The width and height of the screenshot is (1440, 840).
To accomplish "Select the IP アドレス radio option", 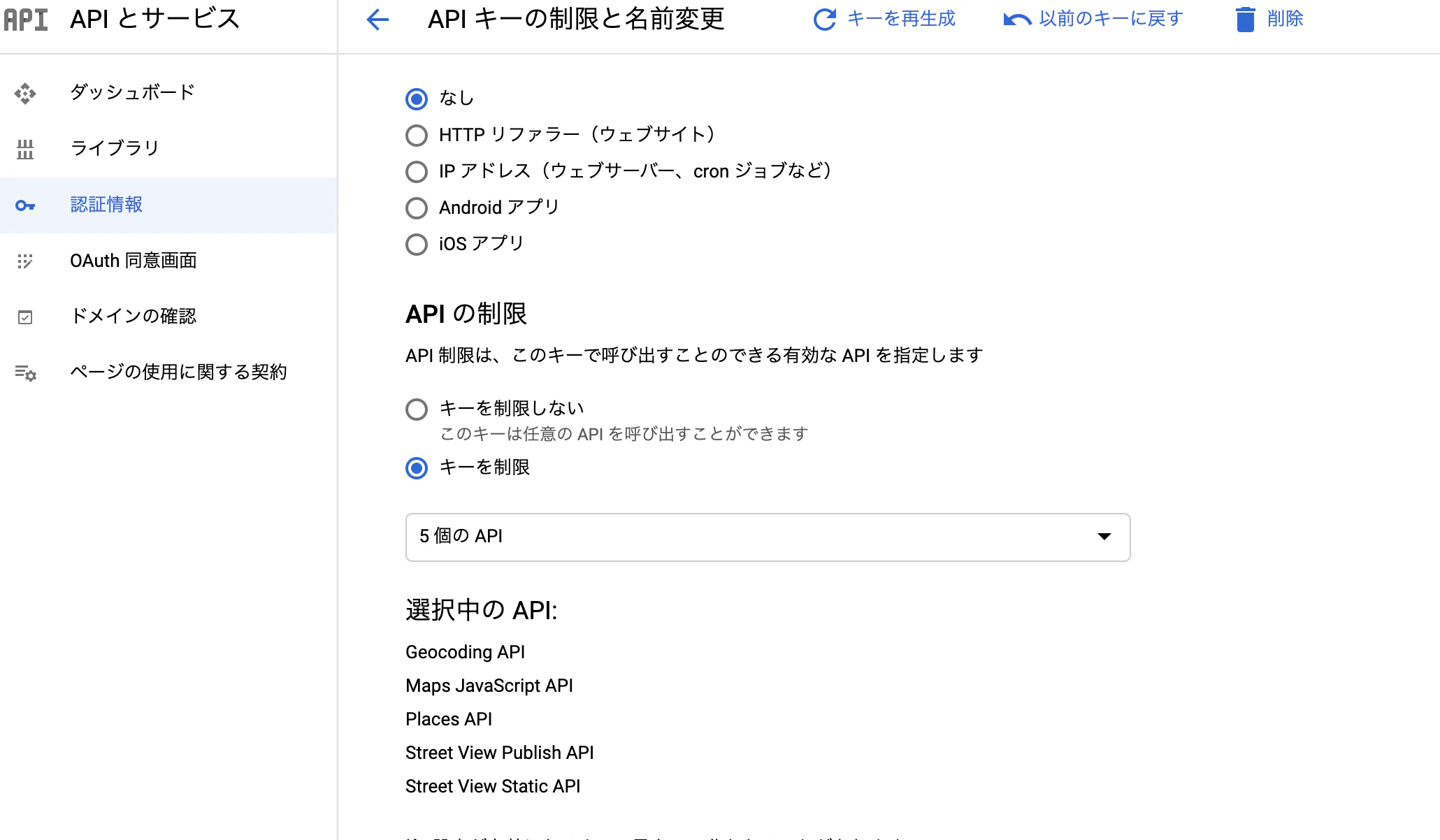I will pyautogui.click(x=417, y=171).
